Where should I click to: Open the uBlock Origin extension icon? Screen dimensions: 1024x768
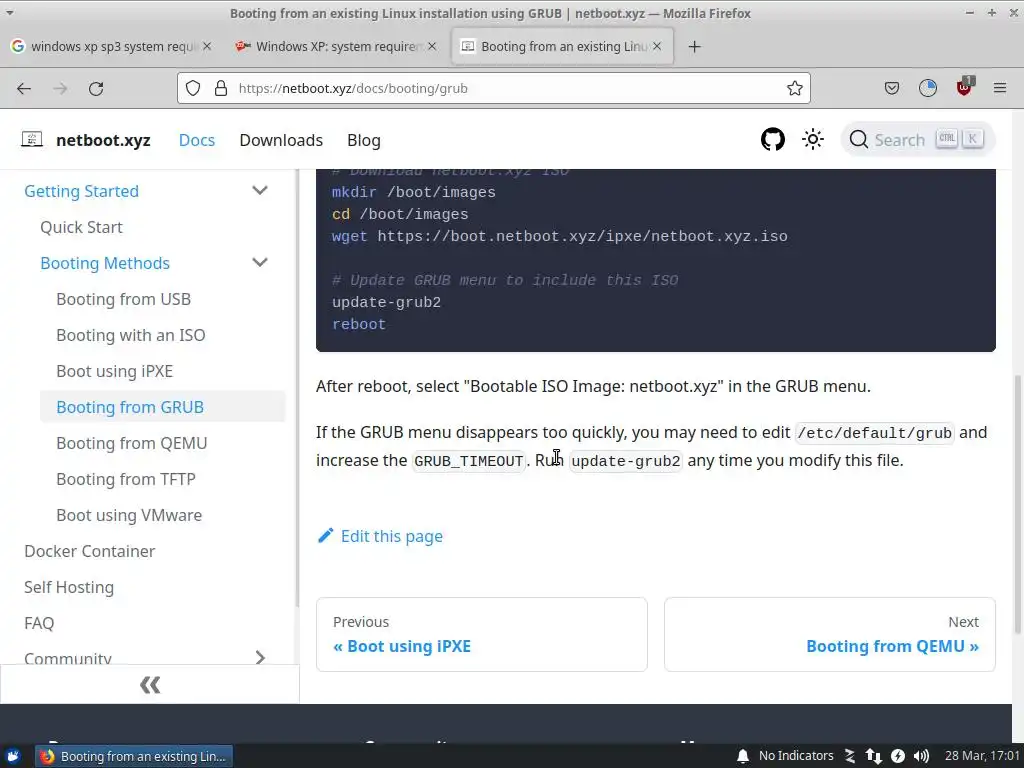click(965, 87)
